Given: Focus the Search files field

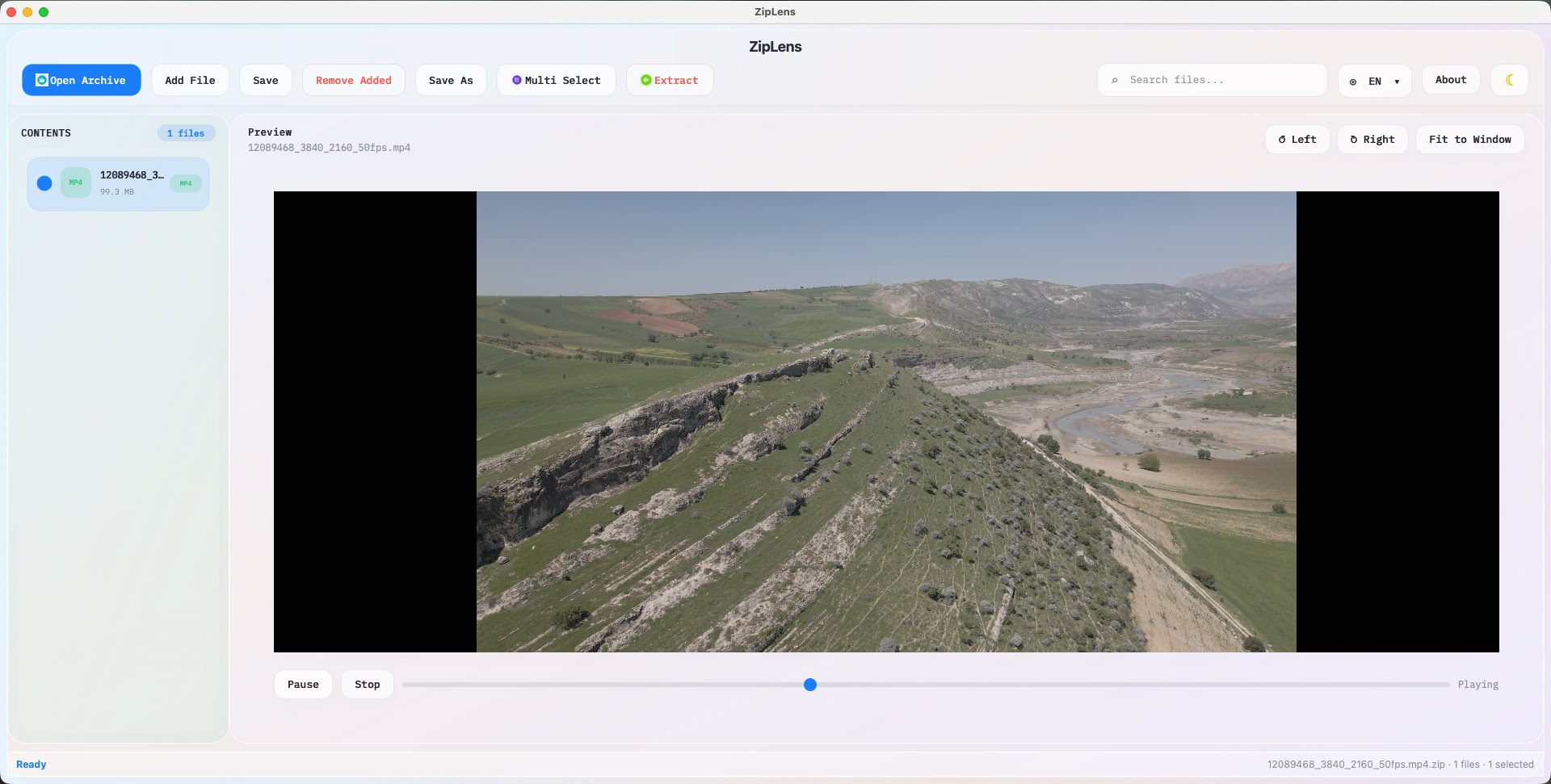Looking at the screenshot, I should pos(1212,80).
